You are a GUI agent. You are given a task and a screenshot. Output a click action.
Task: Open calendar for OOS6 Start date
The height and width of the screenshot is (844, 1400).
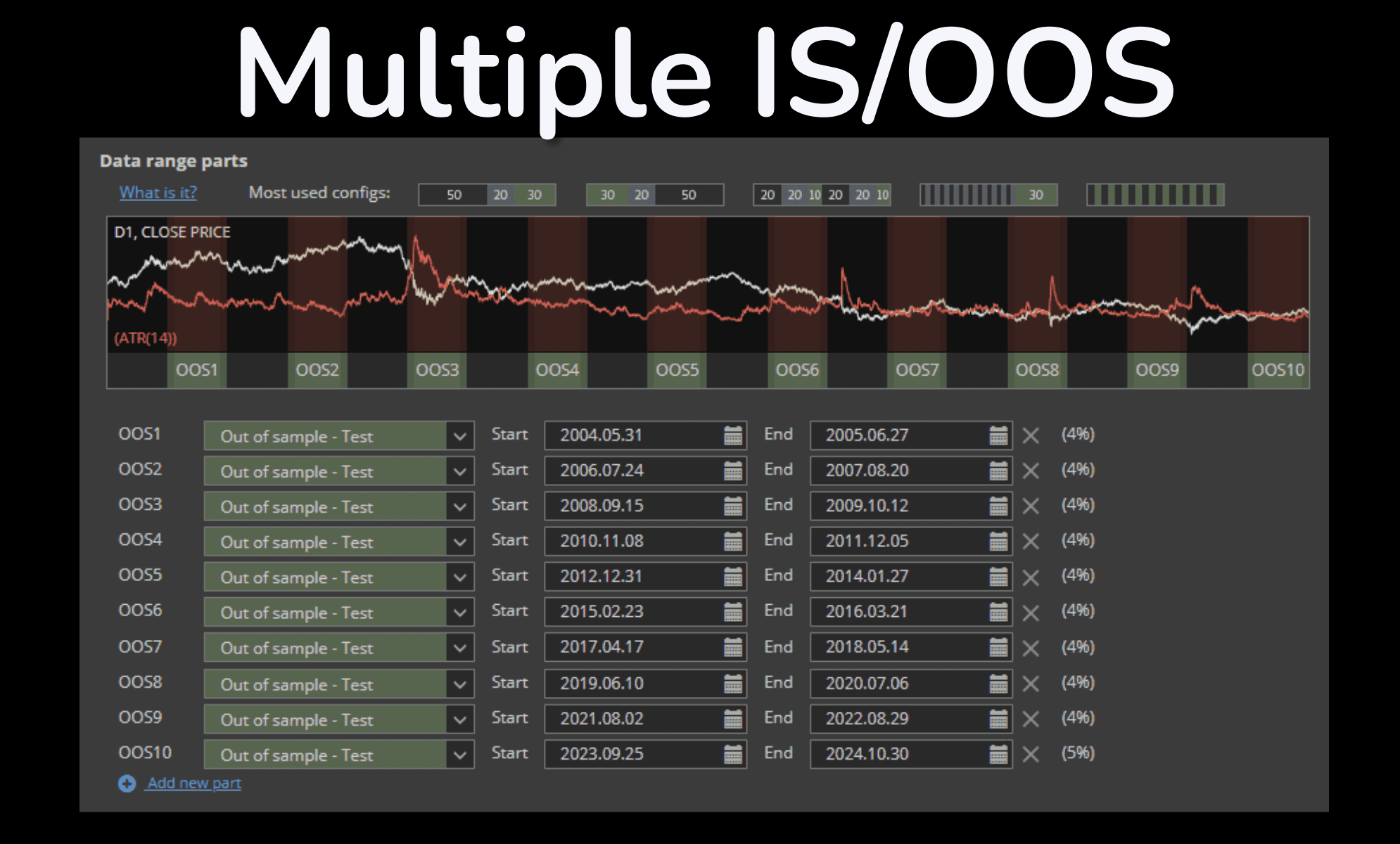[x=732, y=612]
